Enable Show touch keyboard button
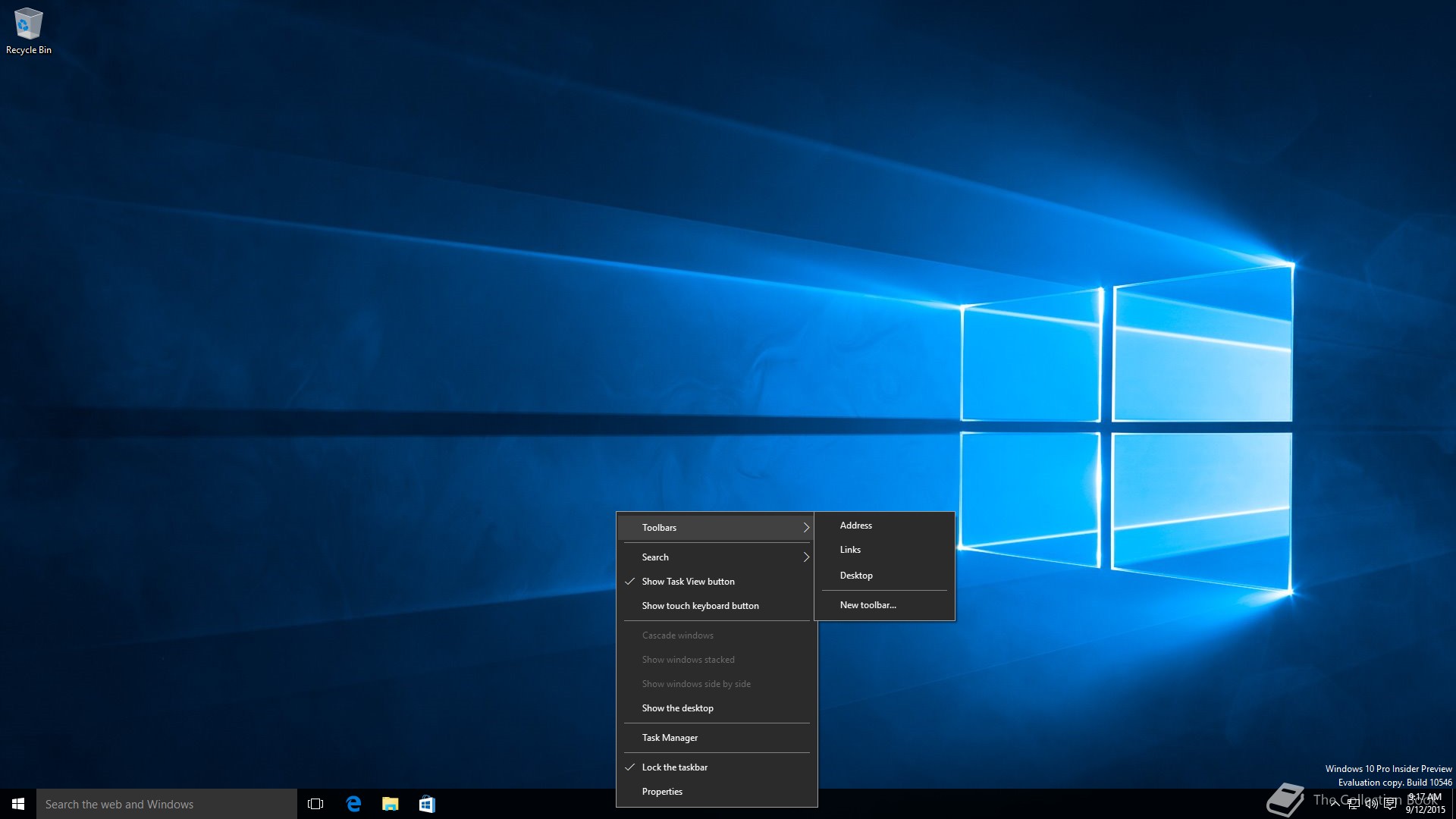 (717, 606)
